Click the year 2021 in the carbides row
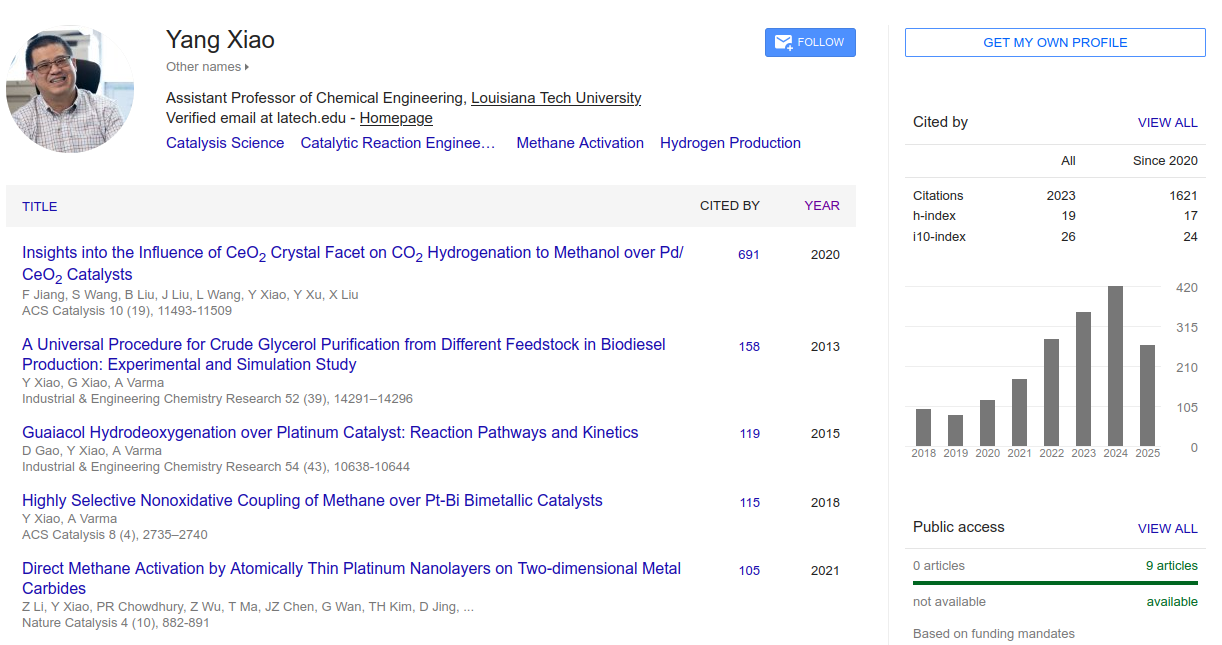Viewport: 1222px width, 645px height. coord(825,571)
